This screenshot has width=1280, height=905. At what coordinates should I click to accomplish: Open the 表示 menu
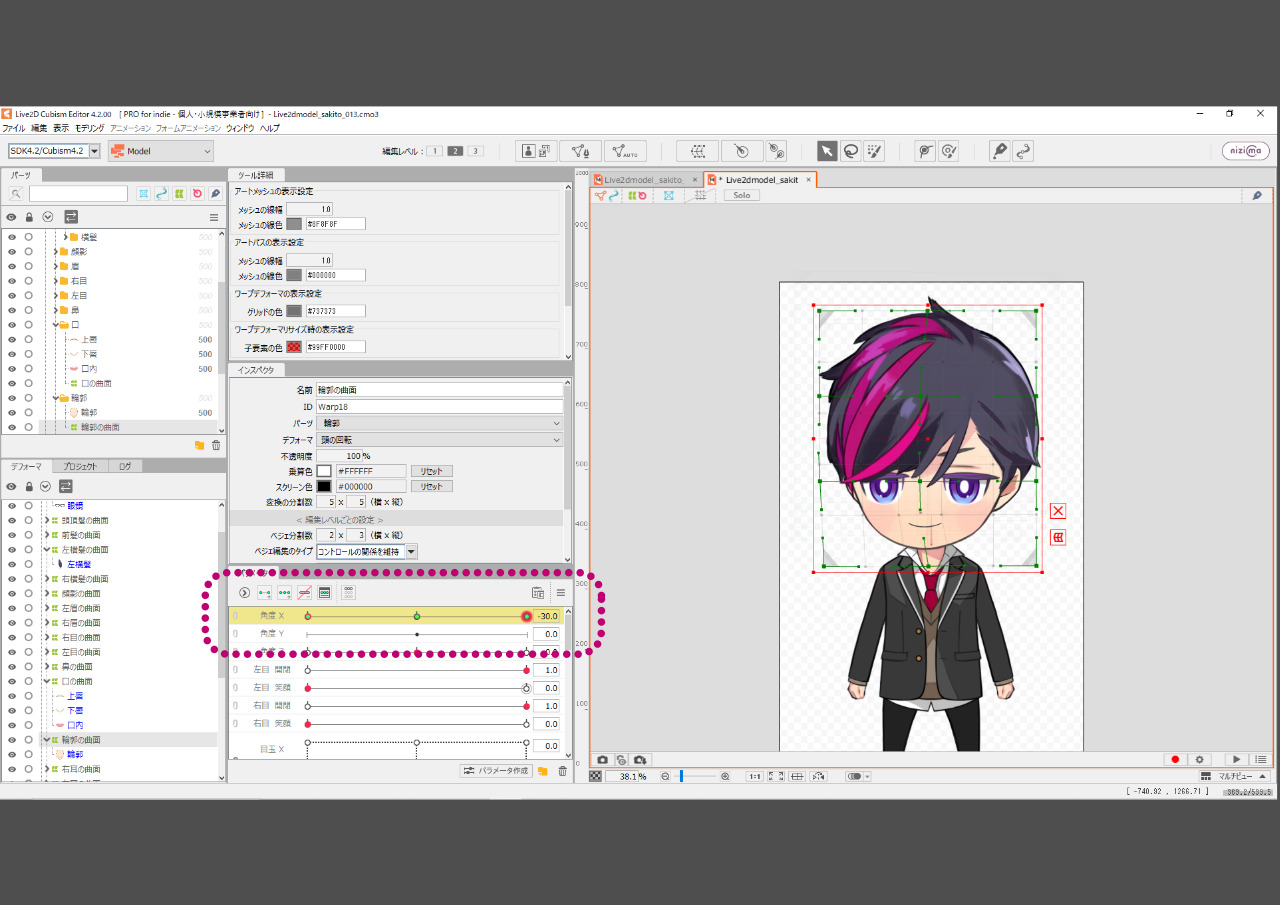click(x=61, y=128)
